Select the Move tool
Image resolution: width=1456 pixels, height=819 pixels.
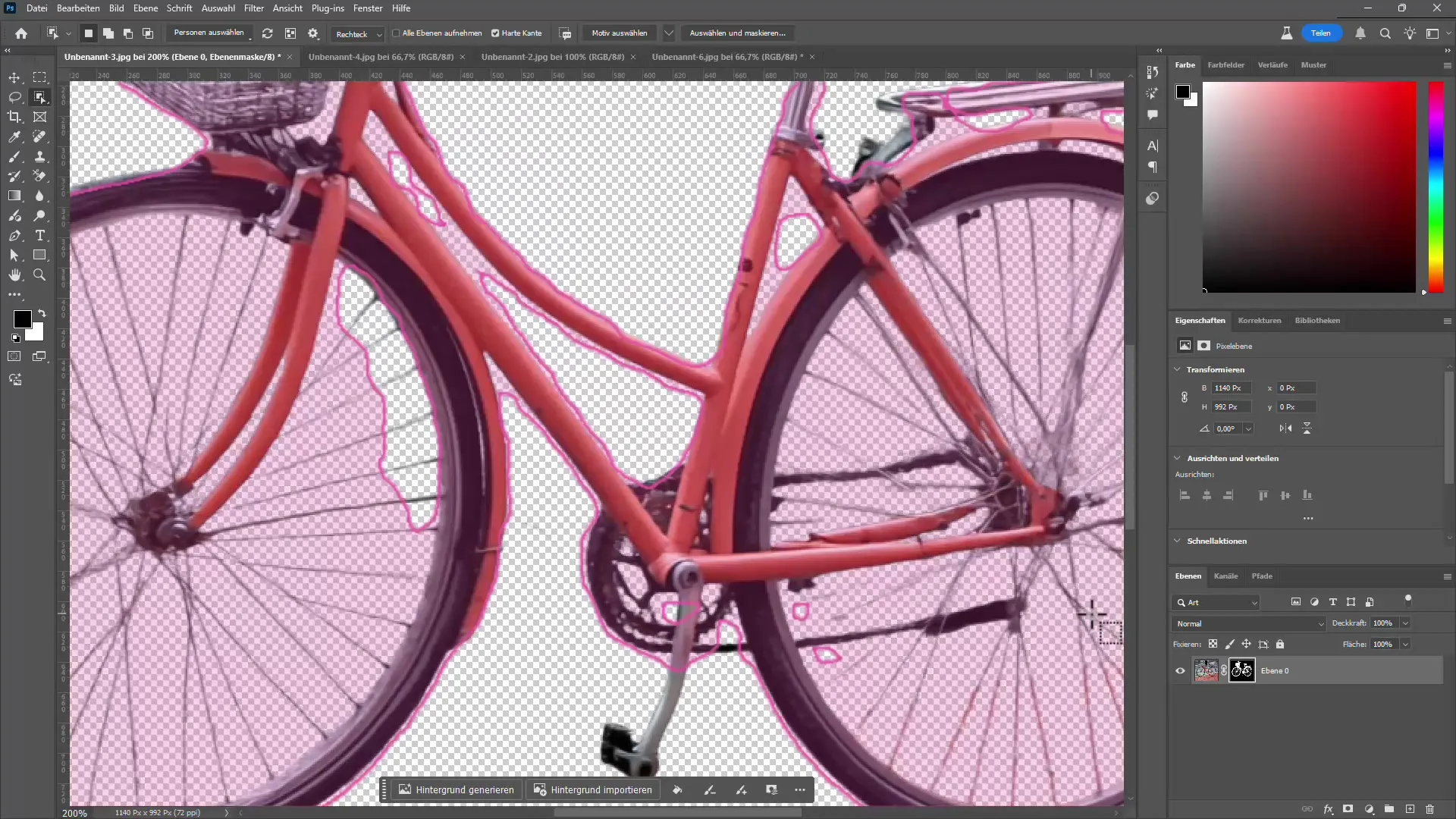(x=14, y=77)
